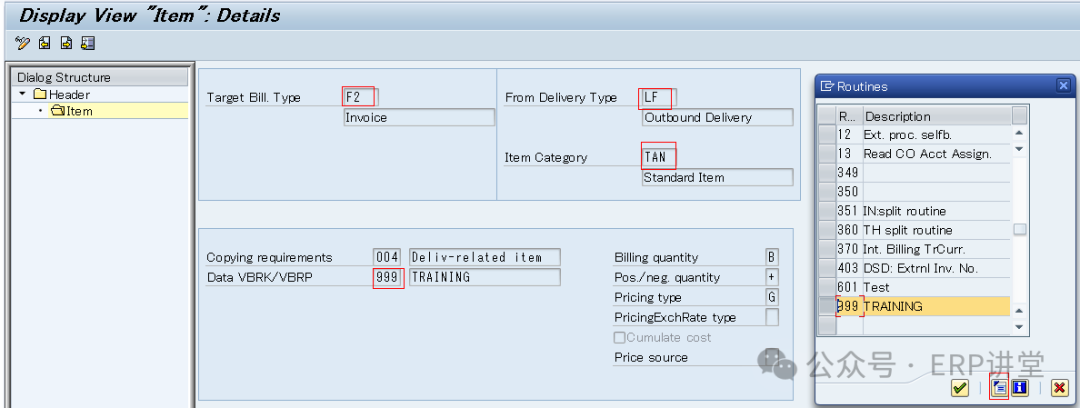Viewport: 1080px width, 408px height.
Task: Click the Copying requirements field 004
Action: point(387,258)
